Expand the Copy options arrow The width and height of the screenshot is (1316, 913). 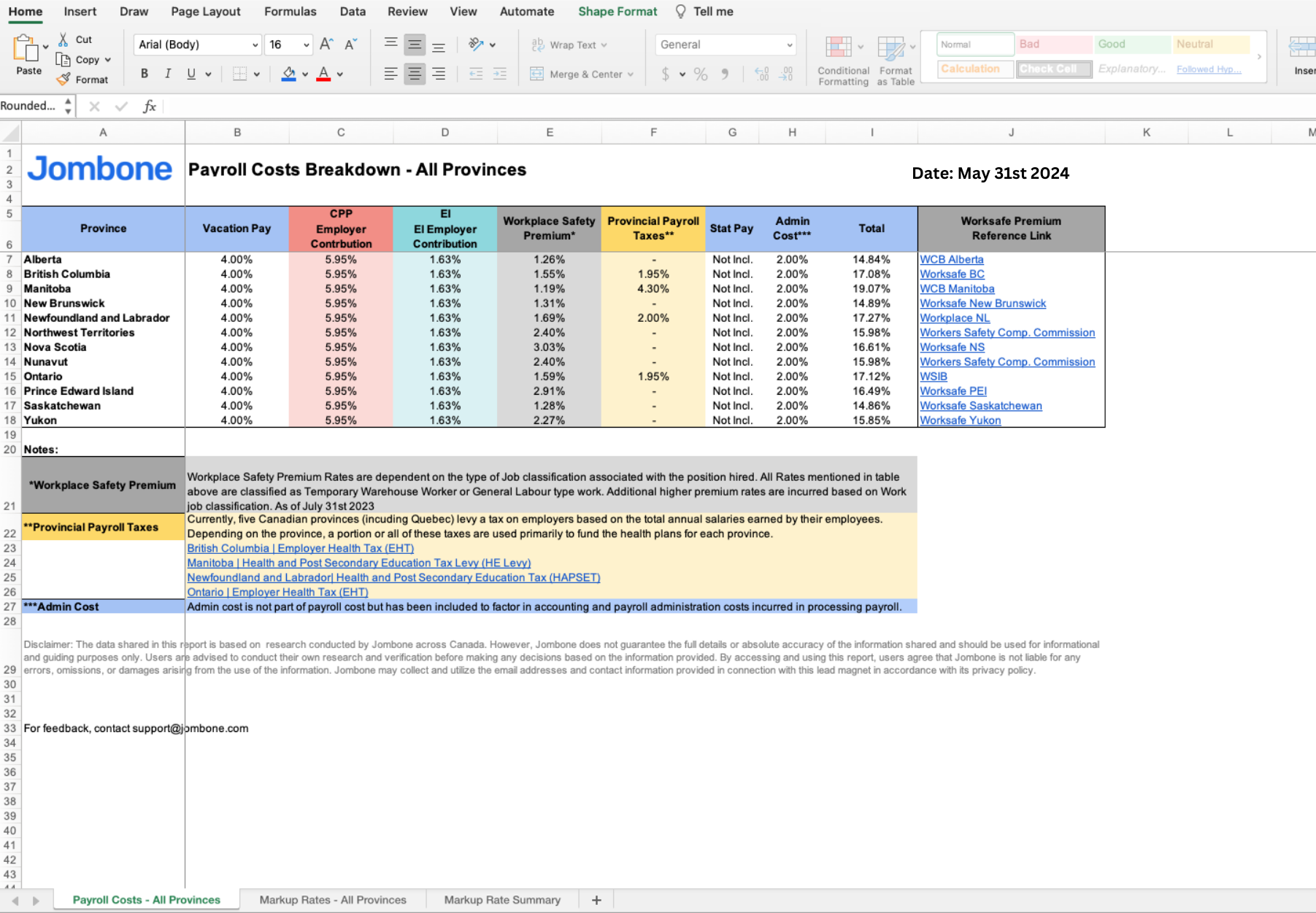[x=108, y=60]
